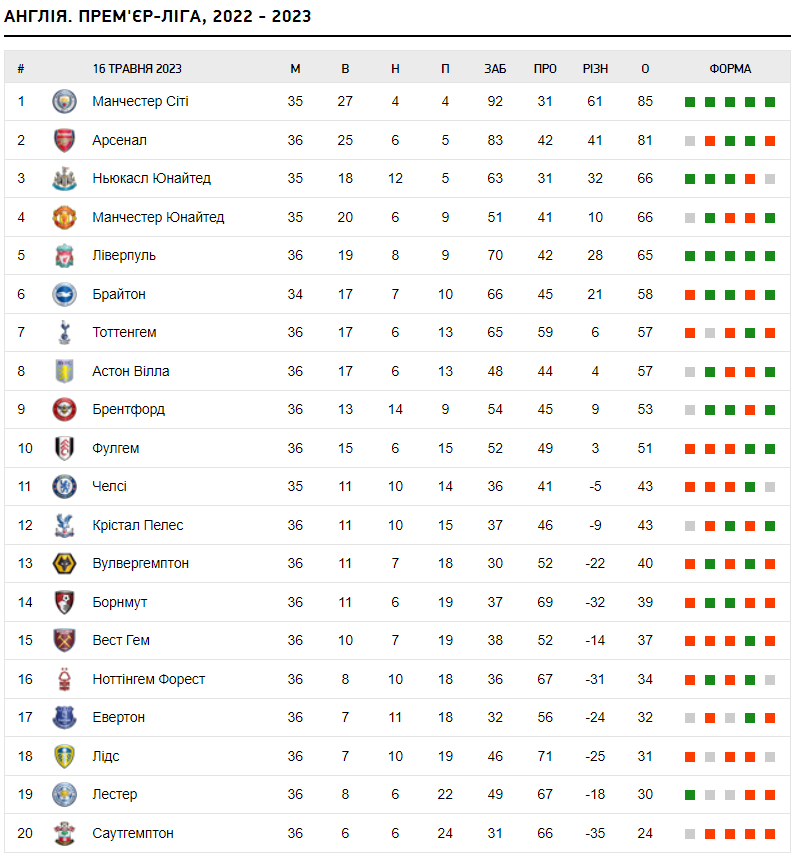Click the Arsenal club crest icon
The image size is (793, 856).
64,140
